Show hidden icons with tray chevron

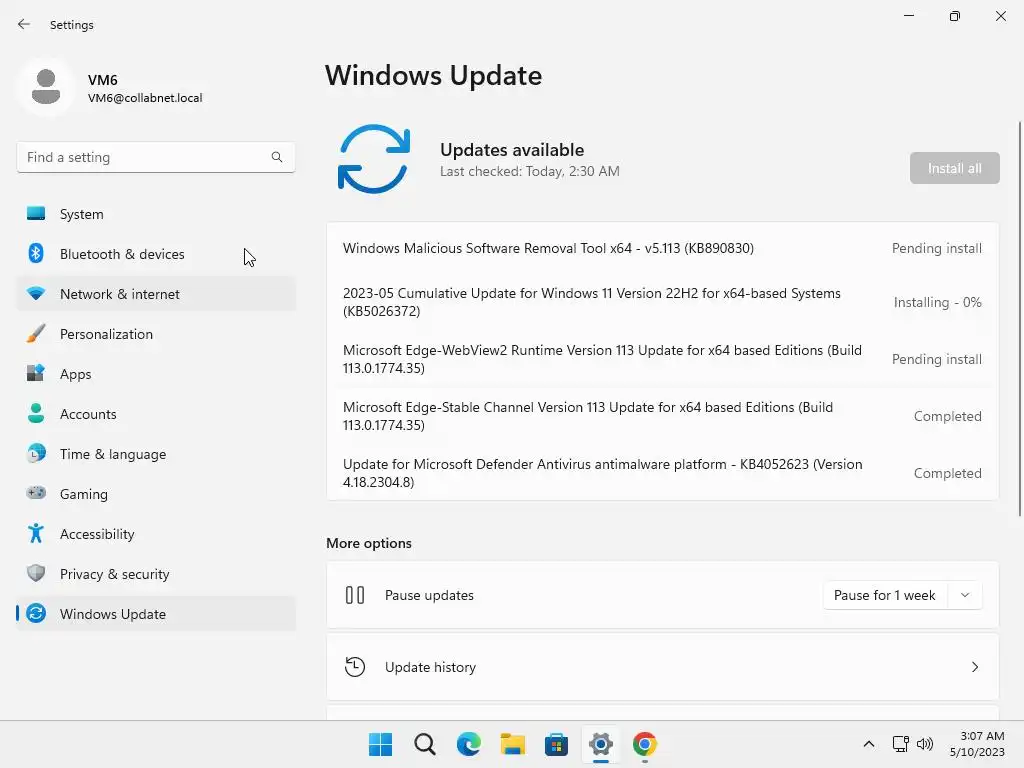pos(869,744)
